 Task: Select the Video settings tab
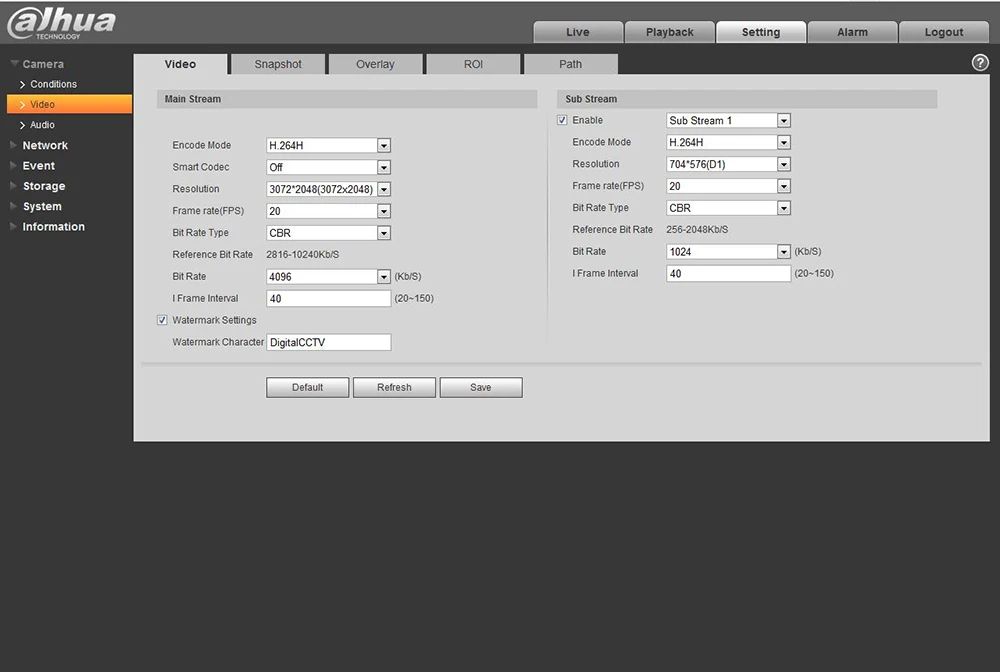pyautogui.click(x=180, y=64)
